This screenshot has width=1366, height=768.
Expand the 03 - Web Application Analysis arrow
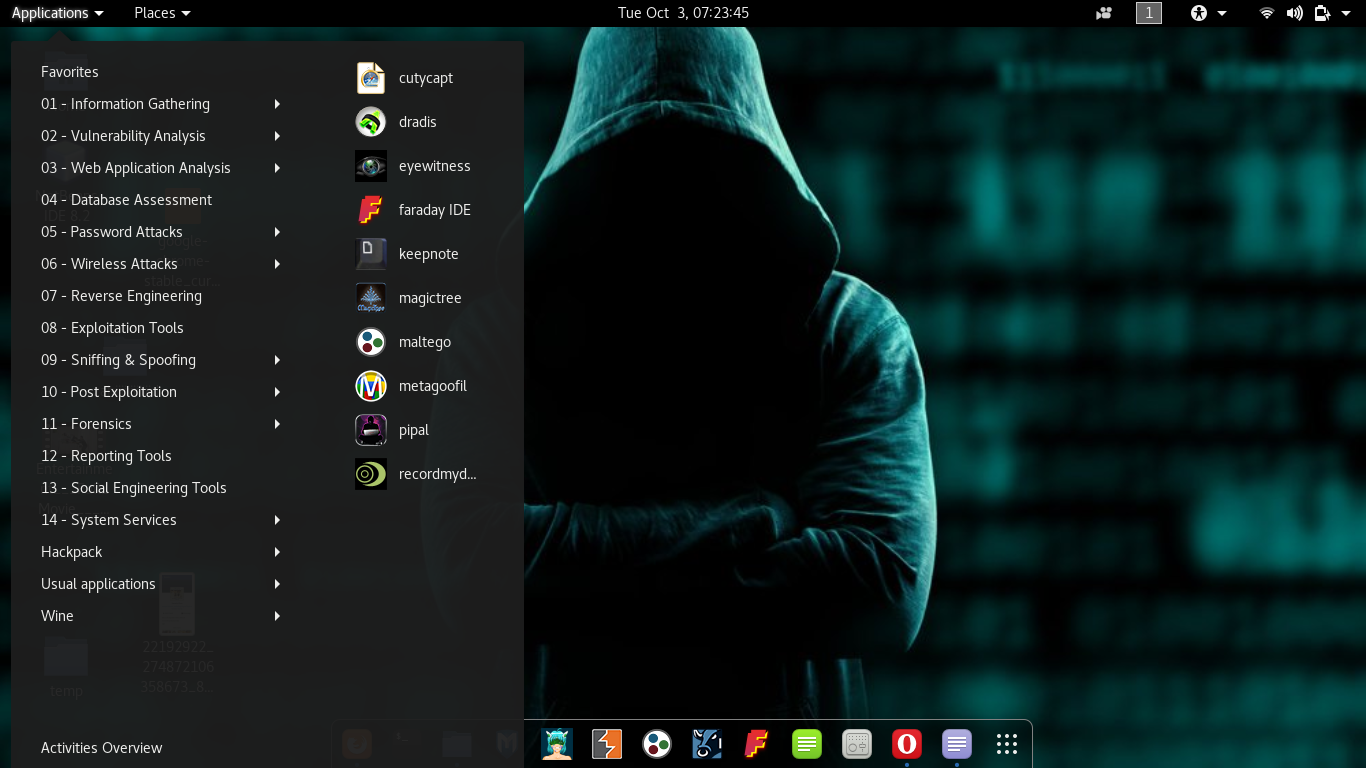[x=277, y=168]
